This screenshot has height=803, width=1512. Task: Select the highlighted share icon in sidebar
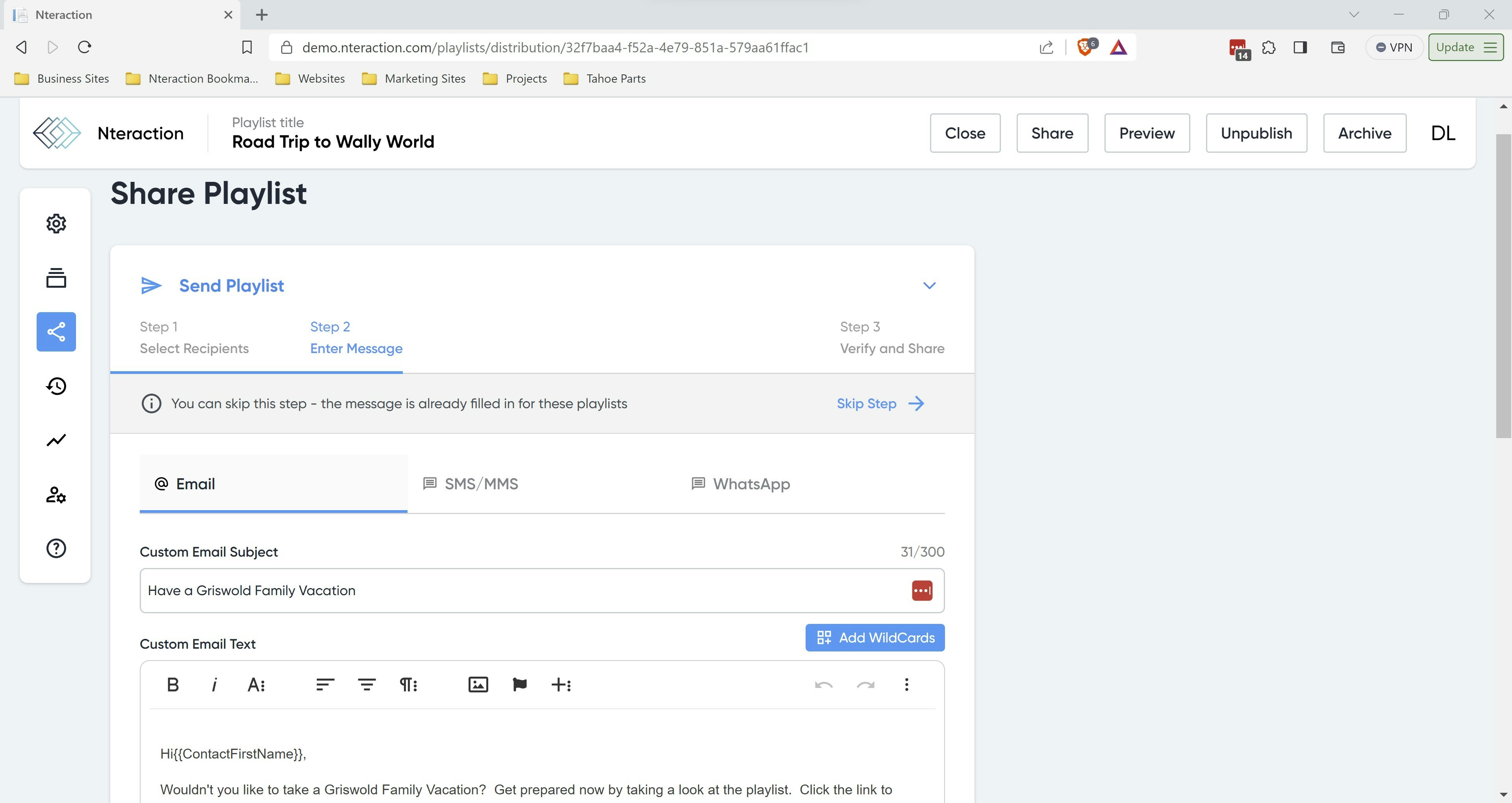(x=56, y=332)
